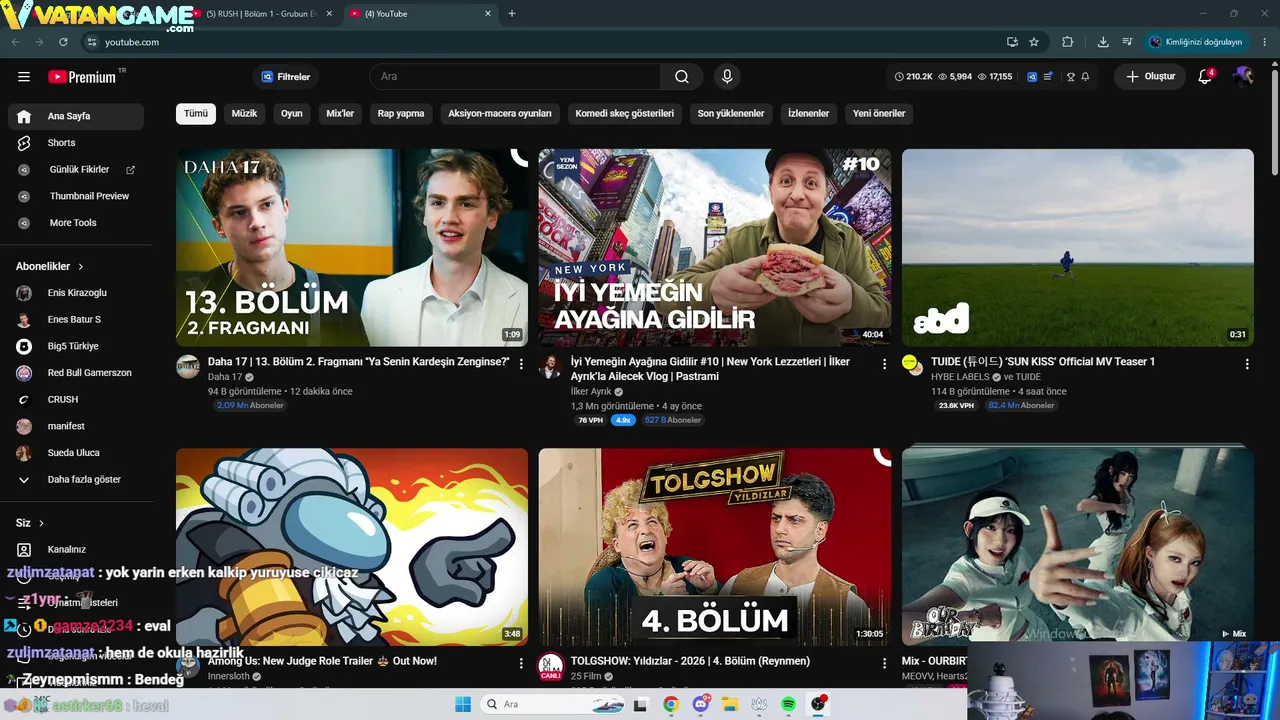Select the Tümü filter chip

pyautogui.click(x=196, y=114)
